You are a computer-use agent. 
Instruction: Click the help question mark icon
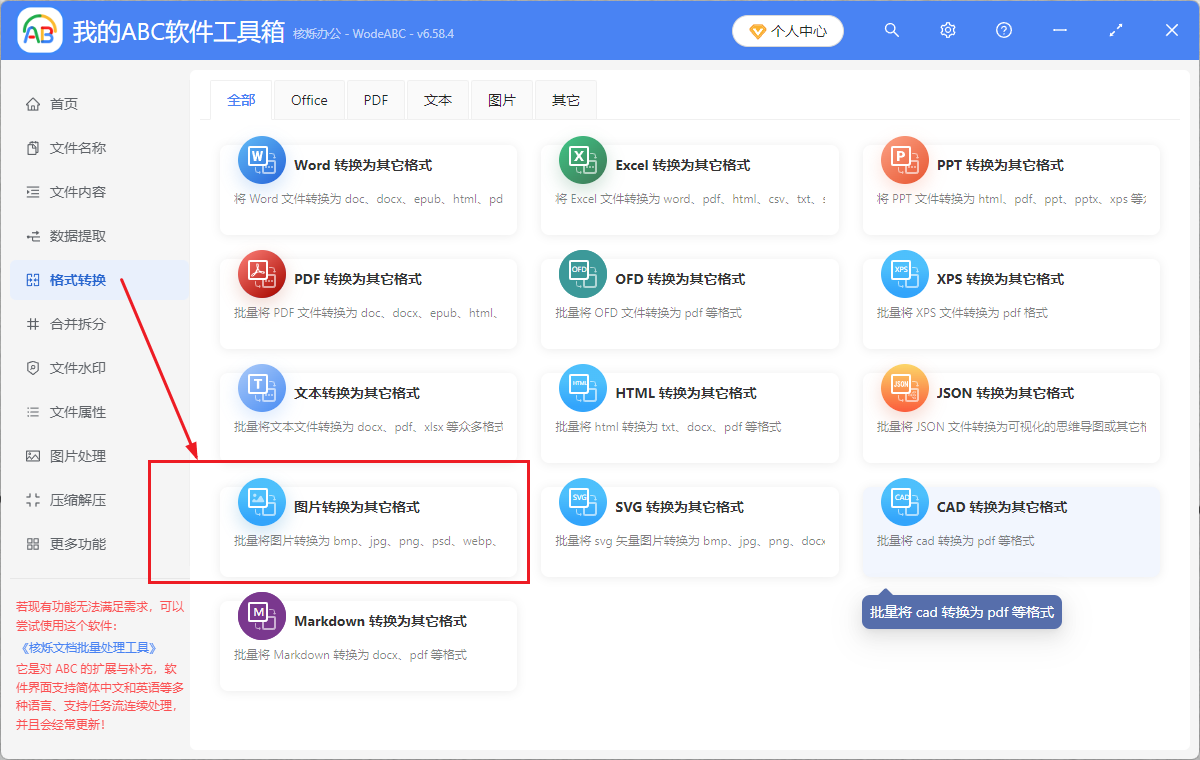point(1004,31)
